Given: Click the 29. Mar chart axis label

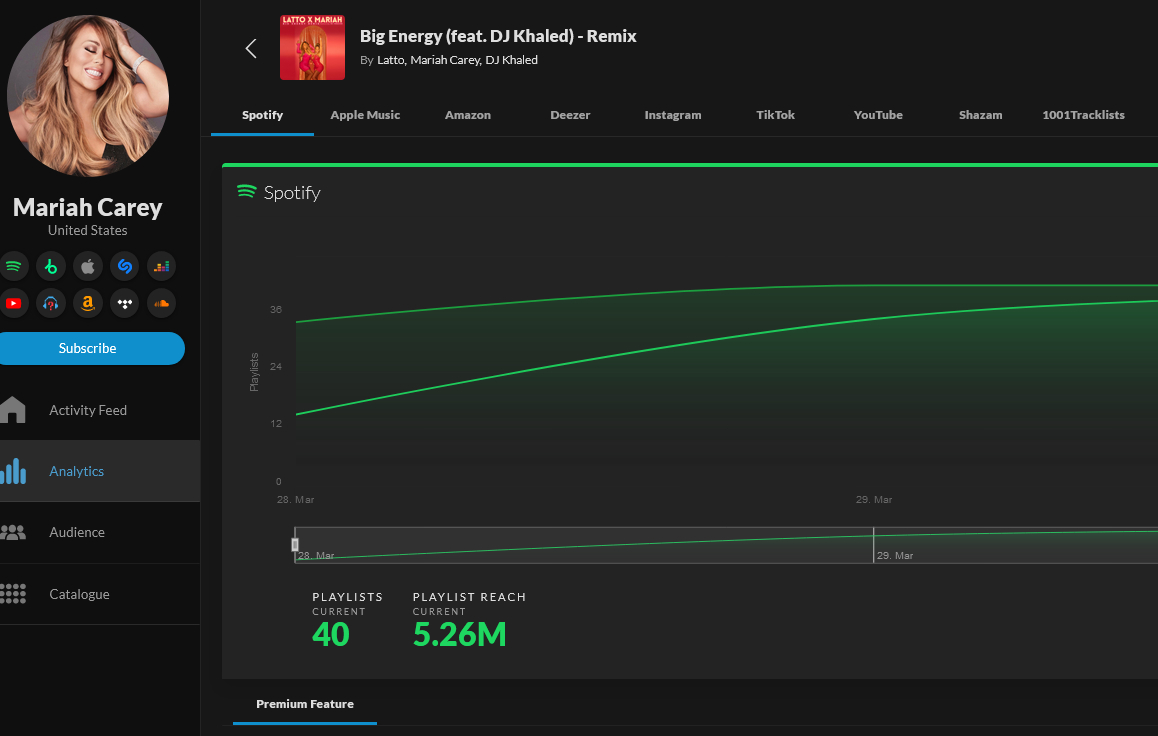Looking at the screenshot, I should (874, 500).
